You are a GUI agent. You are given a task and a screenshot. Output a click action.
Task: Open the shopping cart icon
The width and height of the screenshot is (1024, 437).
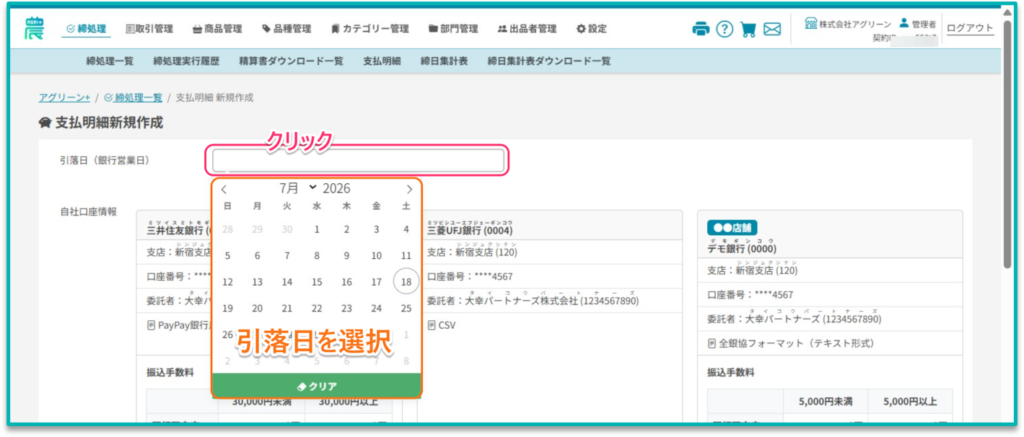748,29
